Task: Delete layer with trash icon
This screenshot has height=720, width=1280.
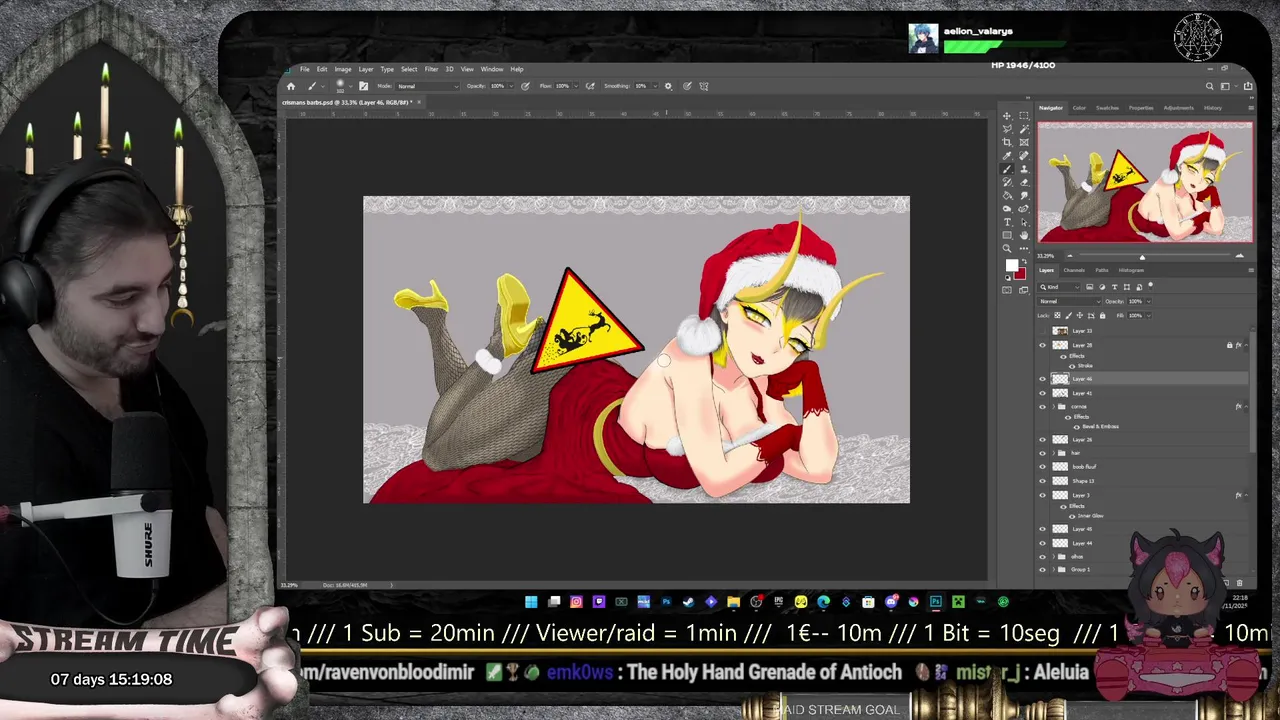Action: [x=1240, y=583]
